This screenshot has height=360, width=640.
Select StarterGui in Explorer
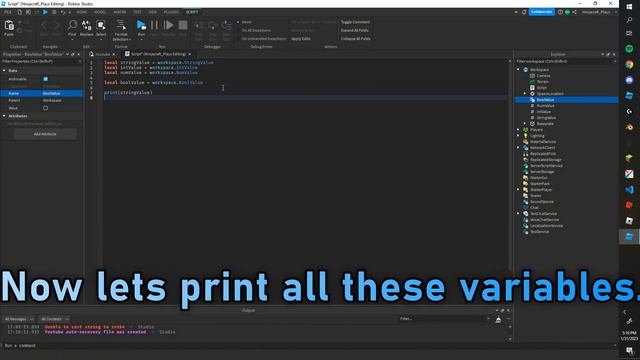(x=538, y=178)
